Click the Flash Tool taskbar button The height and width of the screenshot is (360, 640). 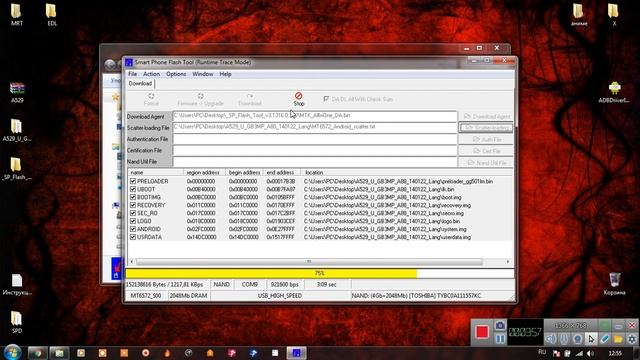[296, 353]
